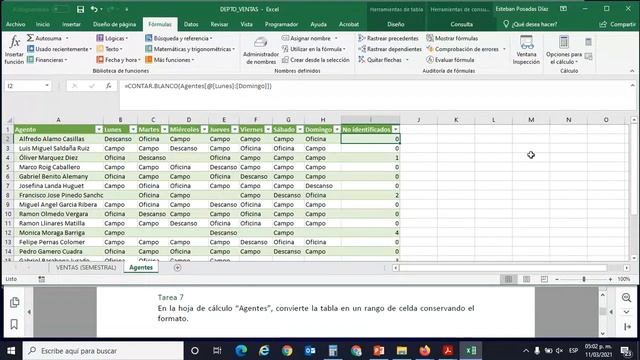Open the Agente column filter dropdown

click(x=99, y=129)
